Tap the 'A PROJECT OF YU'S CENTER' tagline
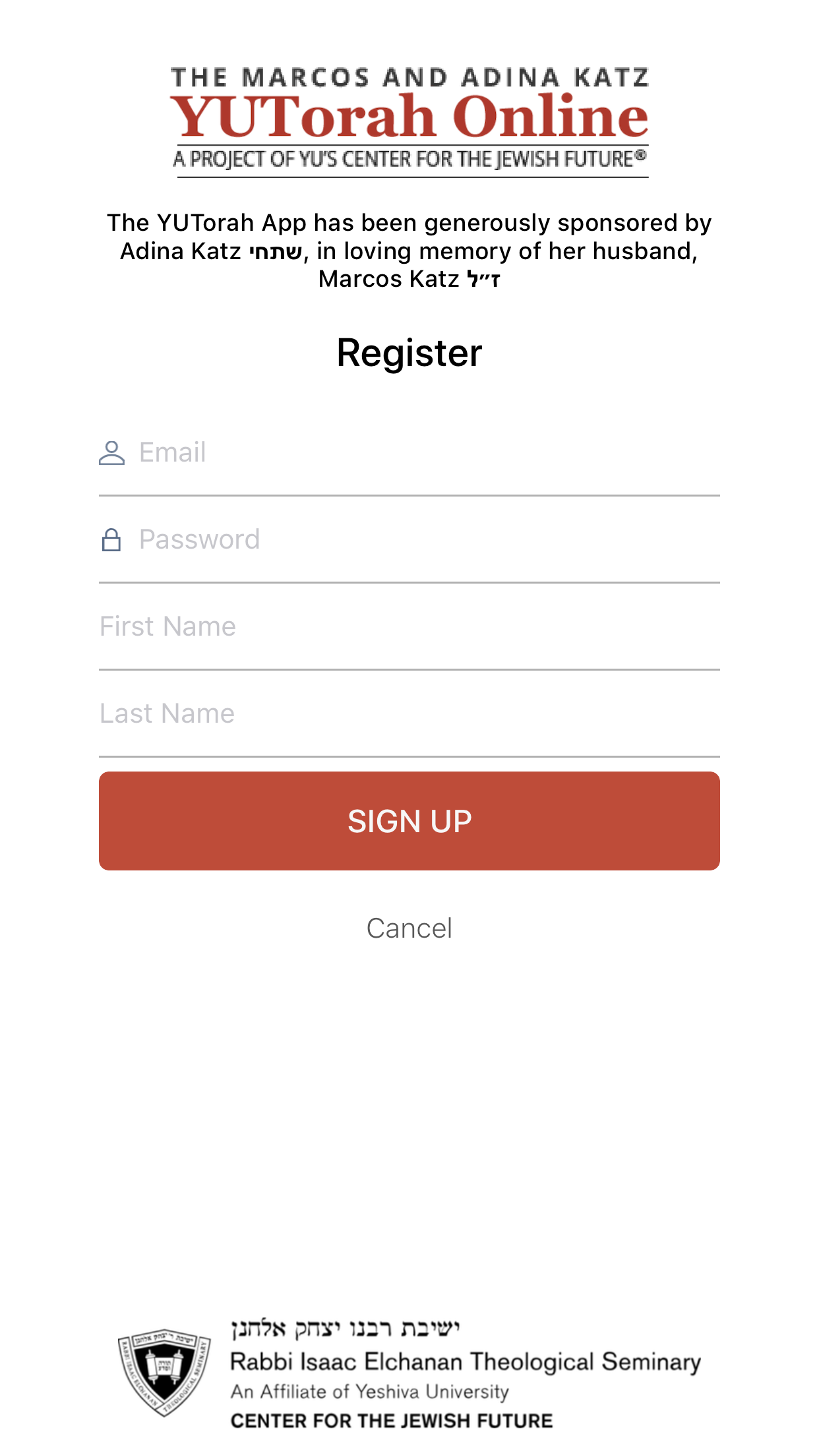Viewport: 819px width, 1456px height. click(409, 160)
